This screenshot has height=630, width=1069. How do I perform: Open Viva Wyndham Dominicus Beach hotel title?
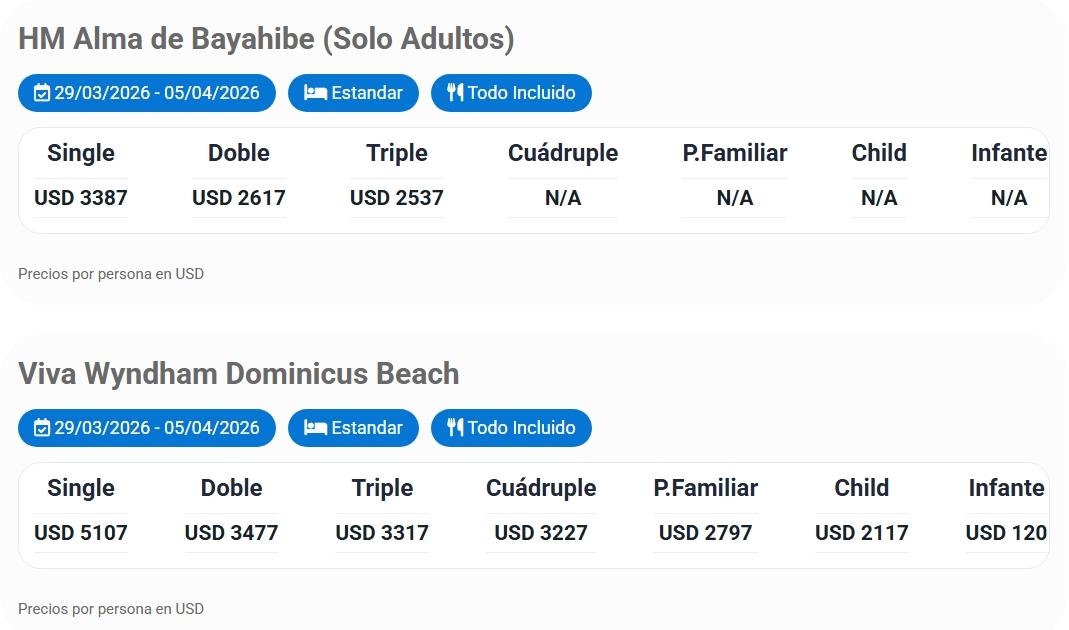tap(238, 374)
